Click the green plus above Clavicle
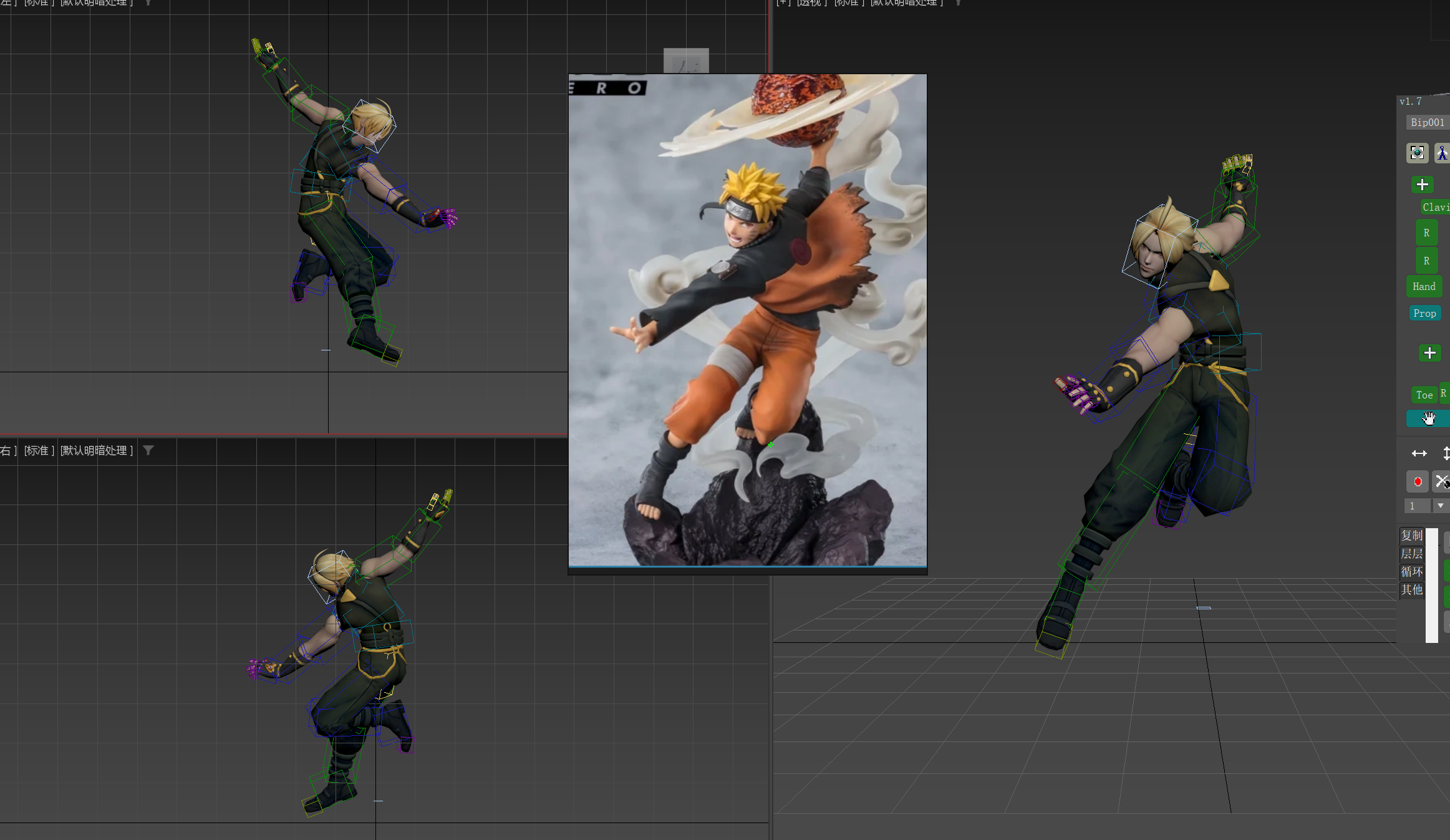Image resolution: width=1450 pixels, height=840 pixels. pyautogui.click(x=1423, y=185)
